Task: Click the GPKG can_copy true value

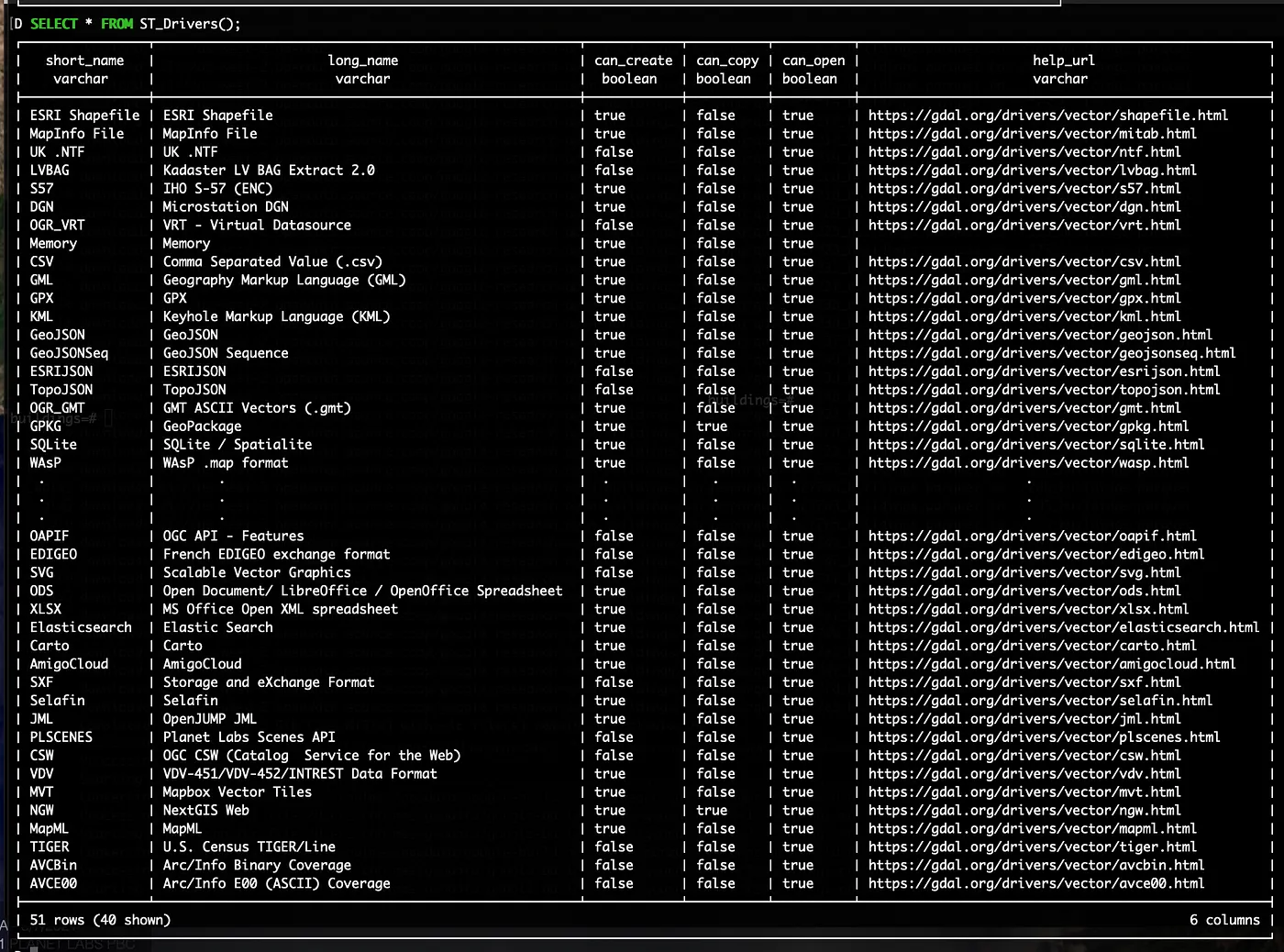Action: coord(712,426)
